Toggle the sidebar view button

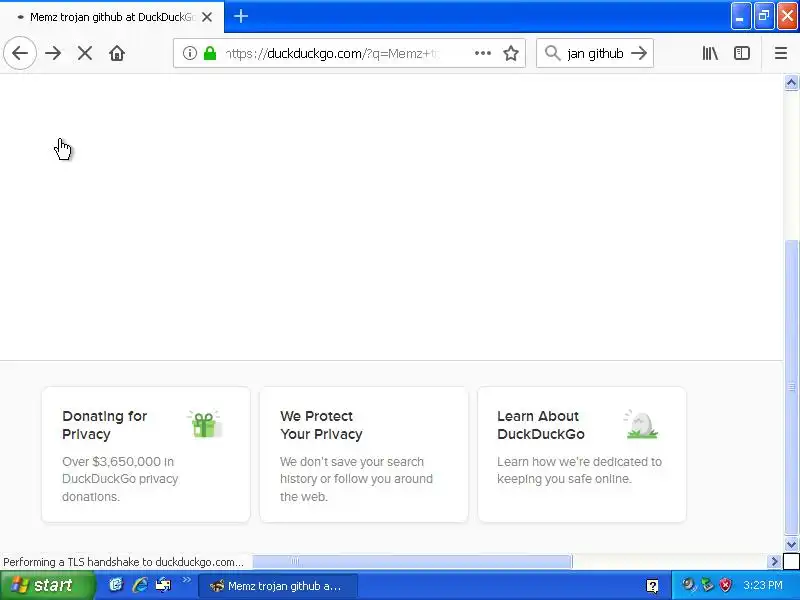click(x=742, y=53)
